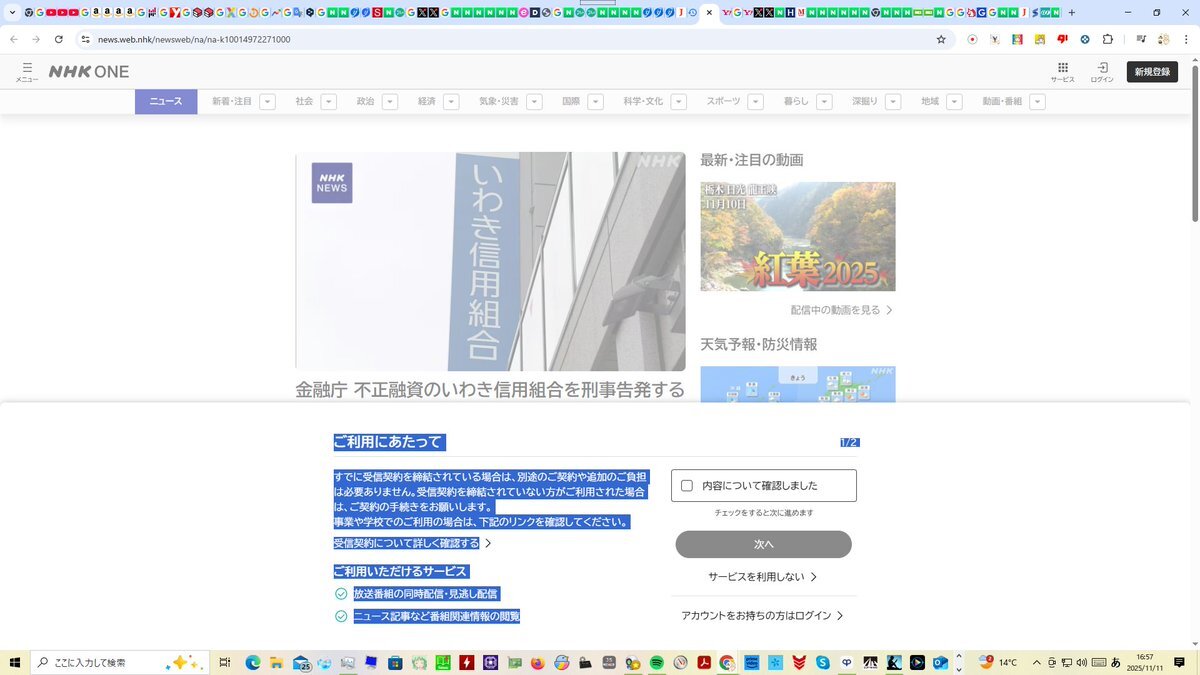Expand the 気象・災害 dropdown arrow
1200x675 pixels.
[x=535, y=101]
